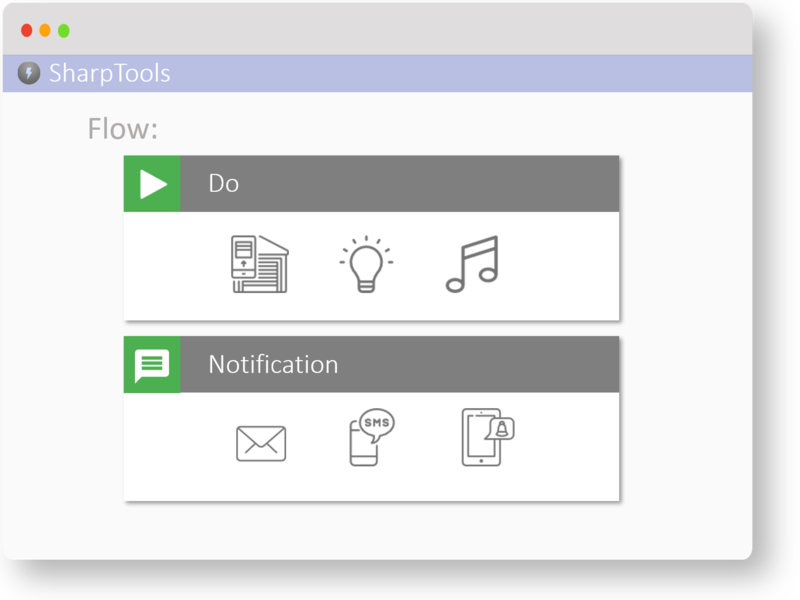
Task: Click the envelope icon to configure email
Action: pos(260,441)
